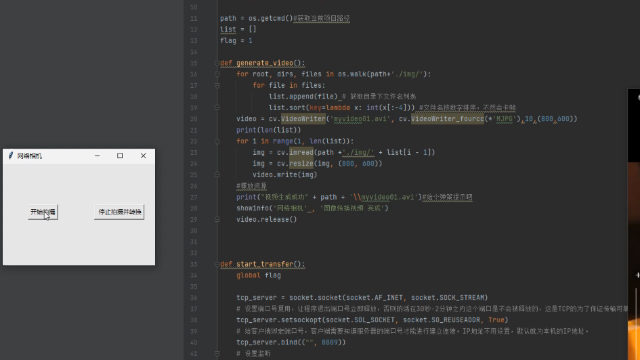Click the 'tcp_server.setsockopt(' line
The image size is (640, 360).
[x=372, y=320]
